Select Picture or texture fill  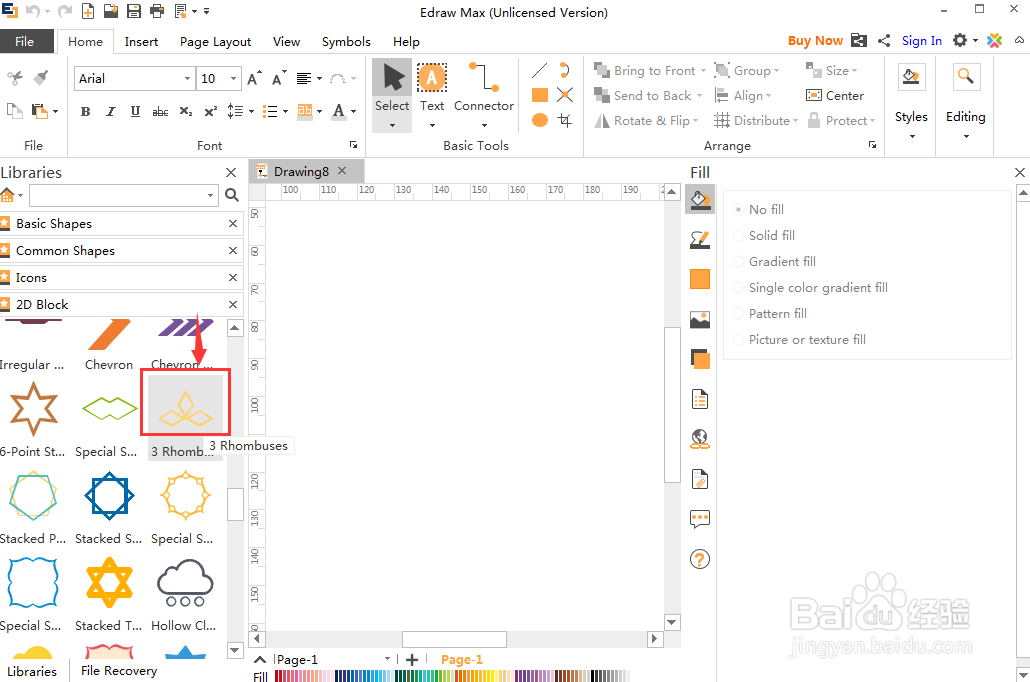(x=799, y=340)
